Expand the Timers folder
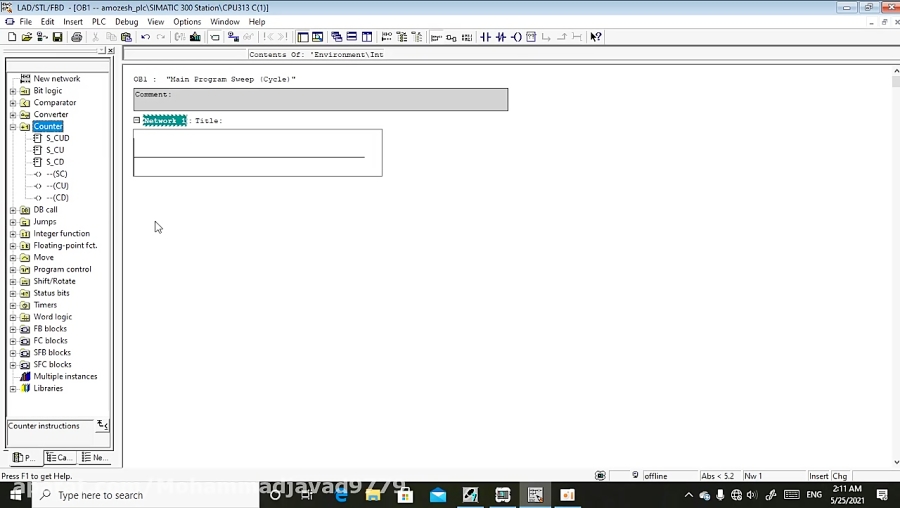The height and width of the screenshot is (508, 900). click(13, 305)
